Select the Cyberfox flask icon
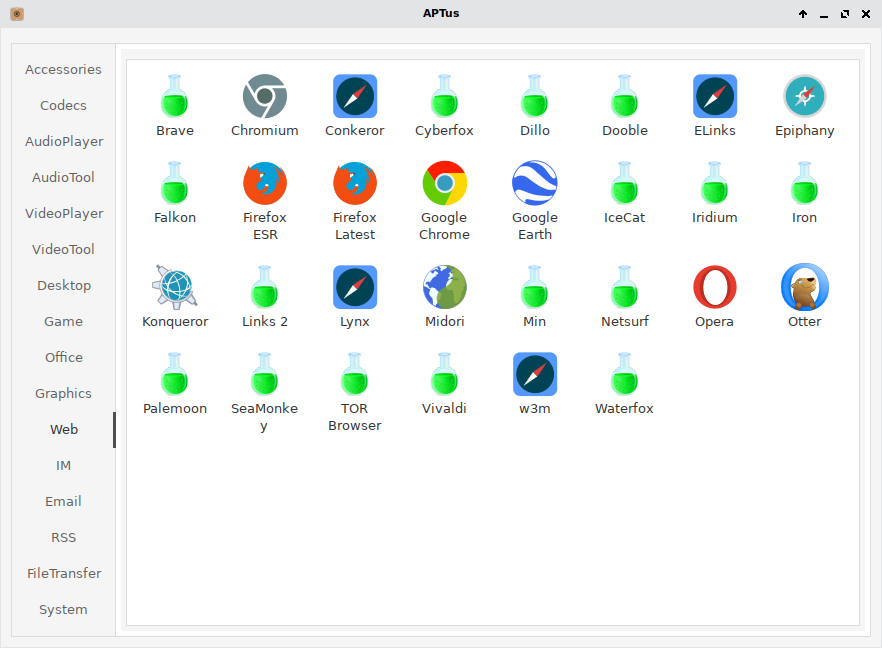The width and height of the screenshot is (882, 648). pyautogui.click(x=445, y=96)
